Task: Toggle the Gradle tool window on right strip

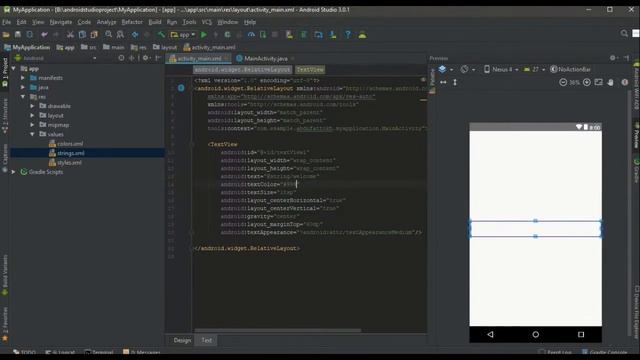Action: point(636,170)
